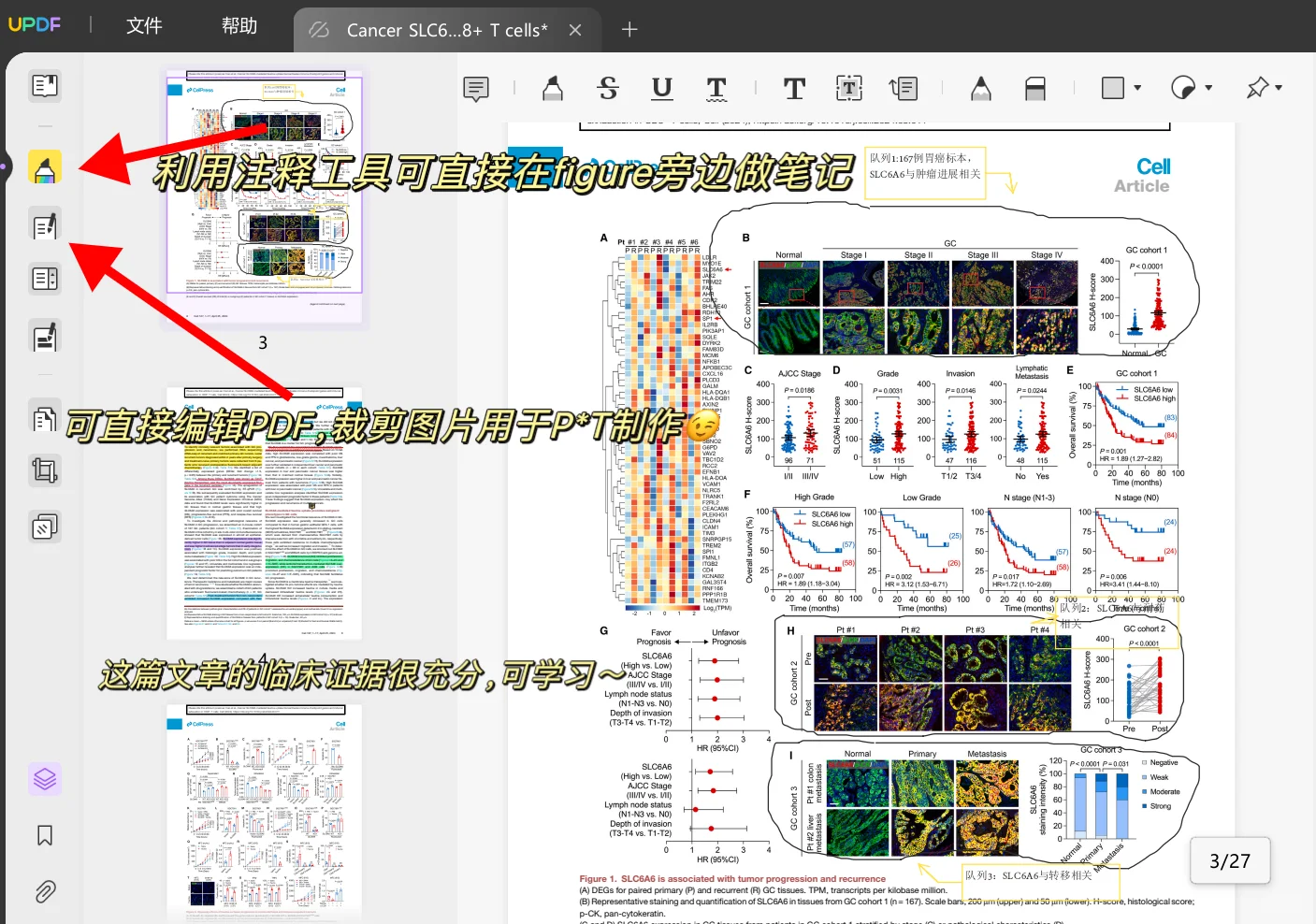Select page 3 thumbnail
This screenshot has height=924, width=1316.
pyautogui.click(x=264, y=196)
